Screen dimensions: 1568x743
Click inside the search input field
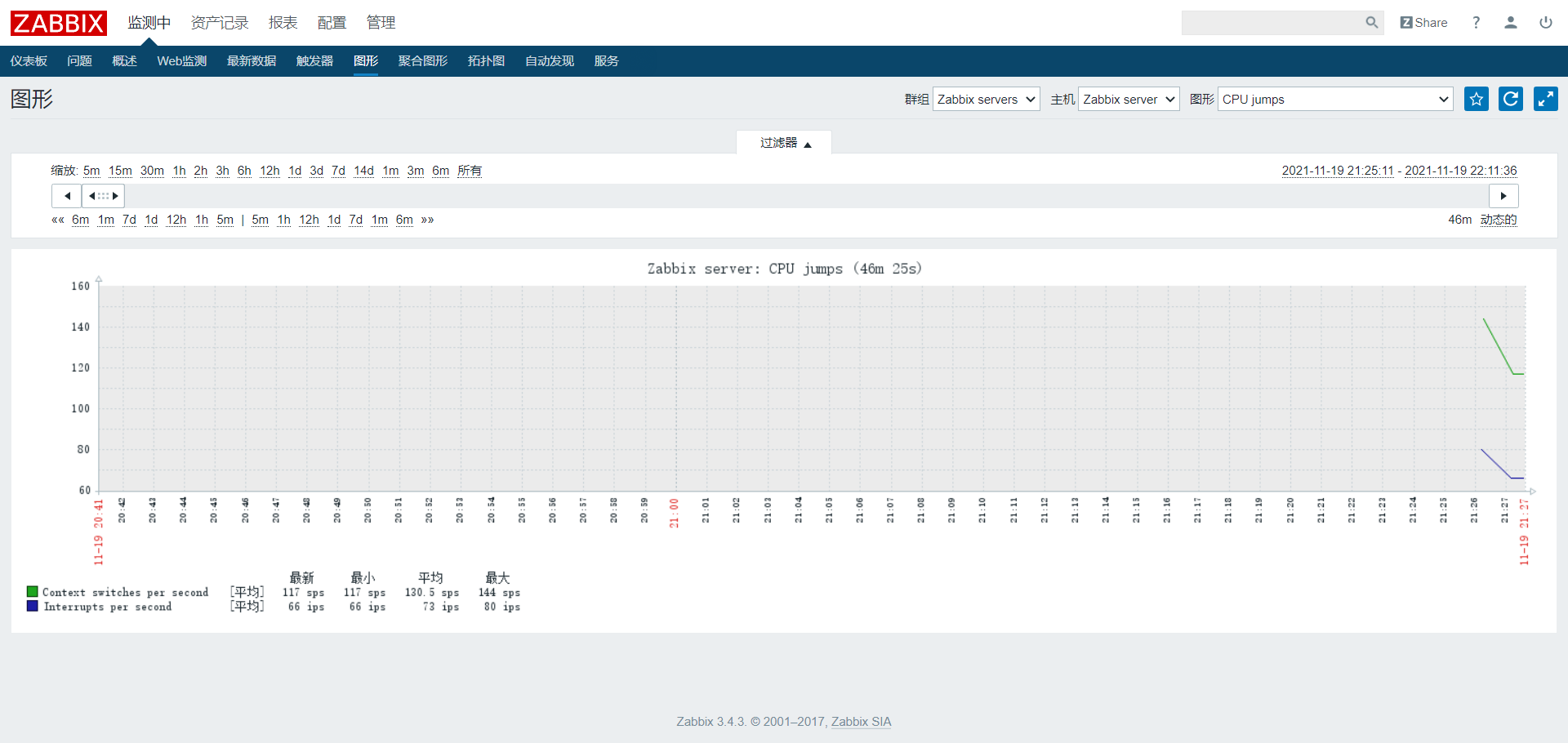(1274, 23)
